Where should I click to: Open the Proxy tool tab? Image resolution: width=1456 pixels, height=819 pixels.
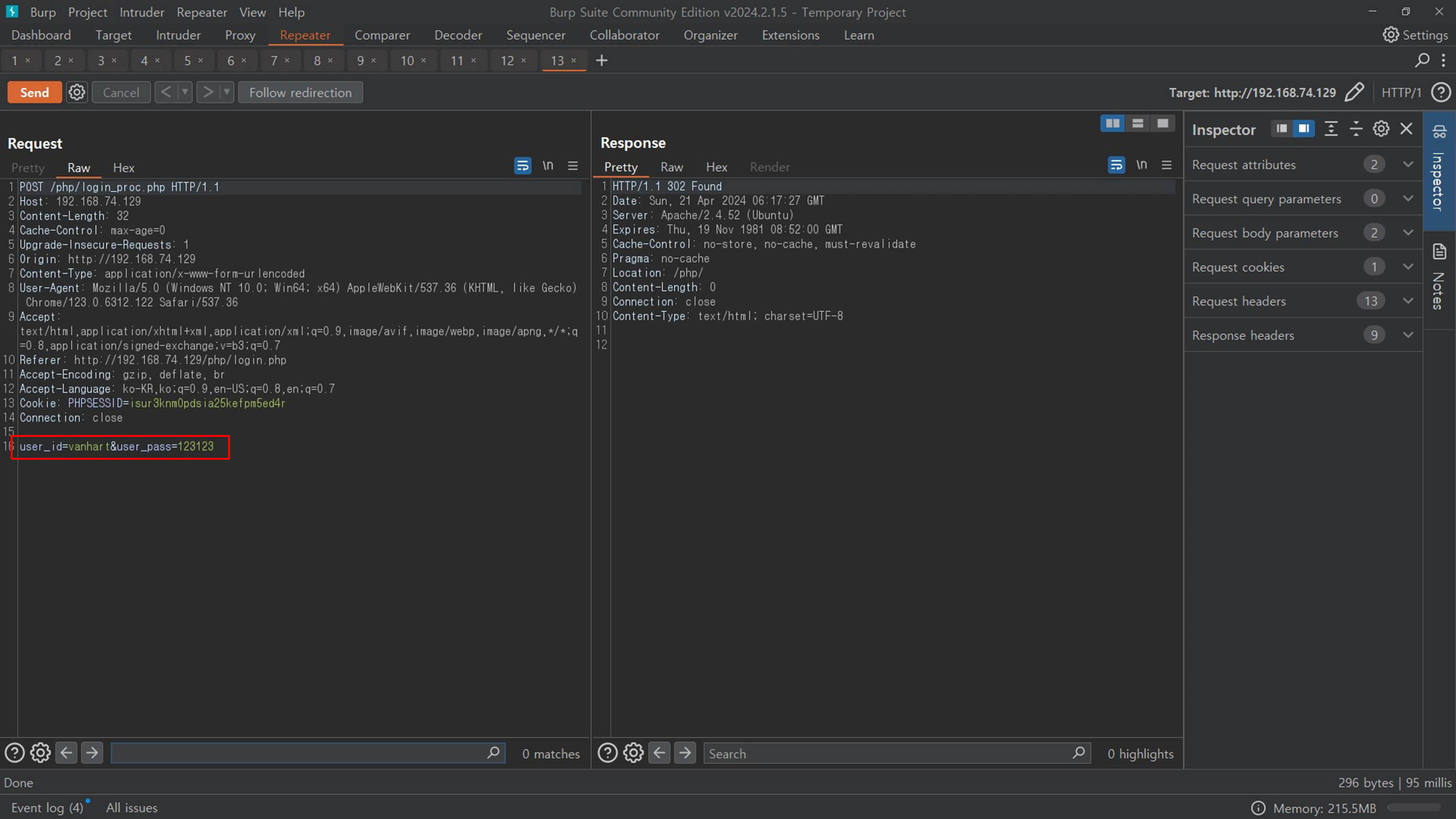coord(240,35)
